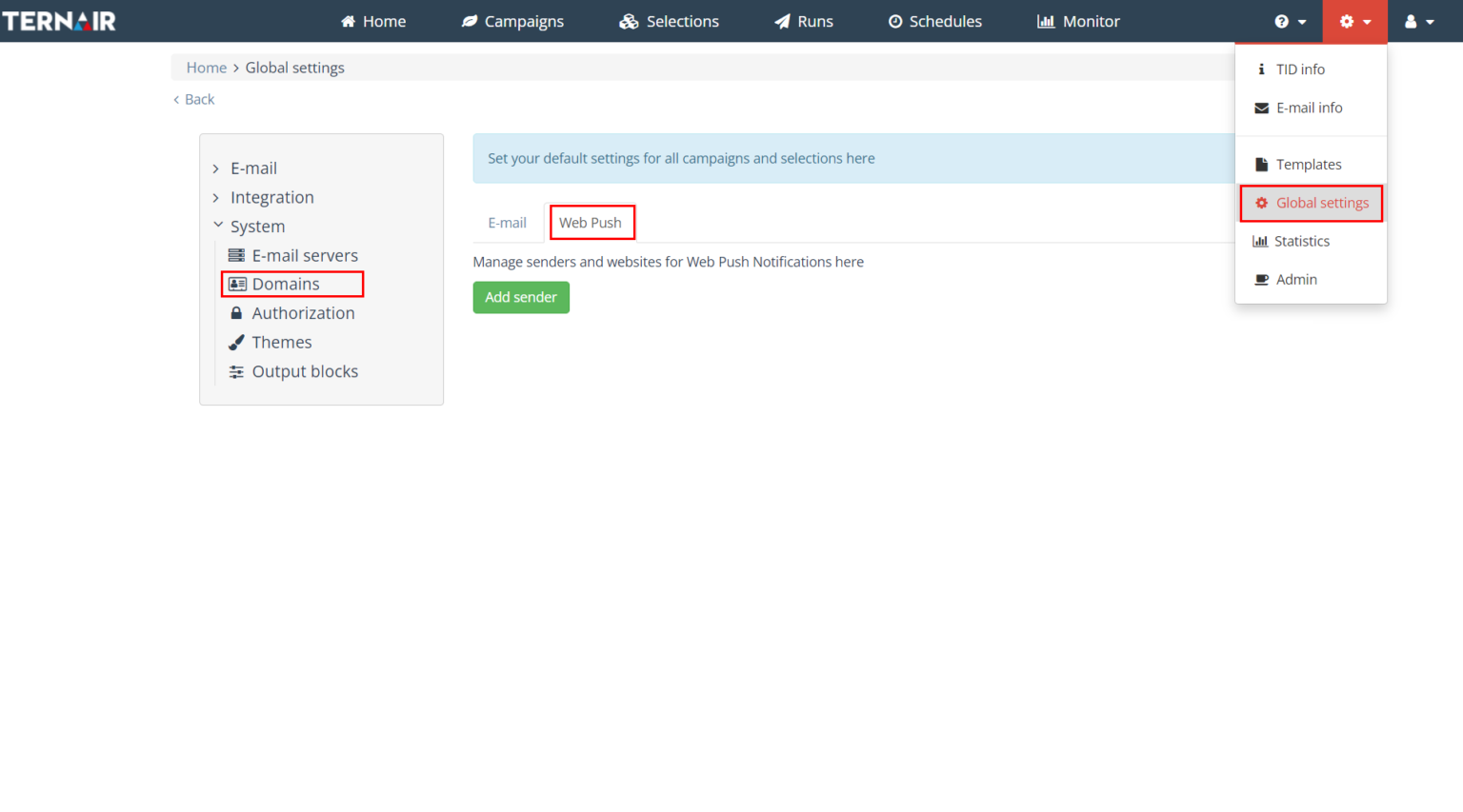Screen dimensions: 1463x812
Task: Click the Output blocks sliders icon
Action: [236, 372]
